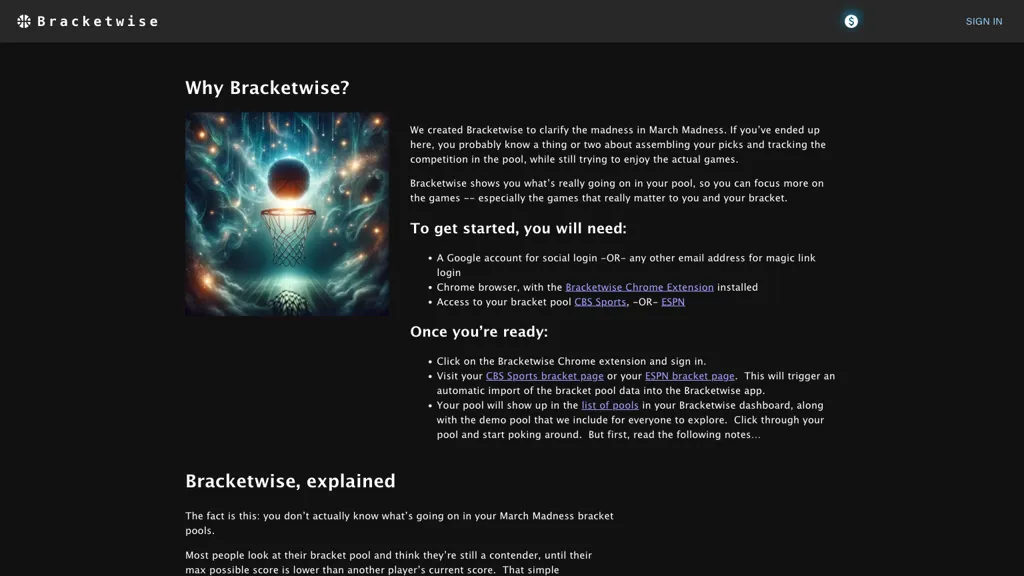Screen dimensions: 1024x576
Task: Click the CBS Sports bracket page link
Action: [x=545, y=376]
